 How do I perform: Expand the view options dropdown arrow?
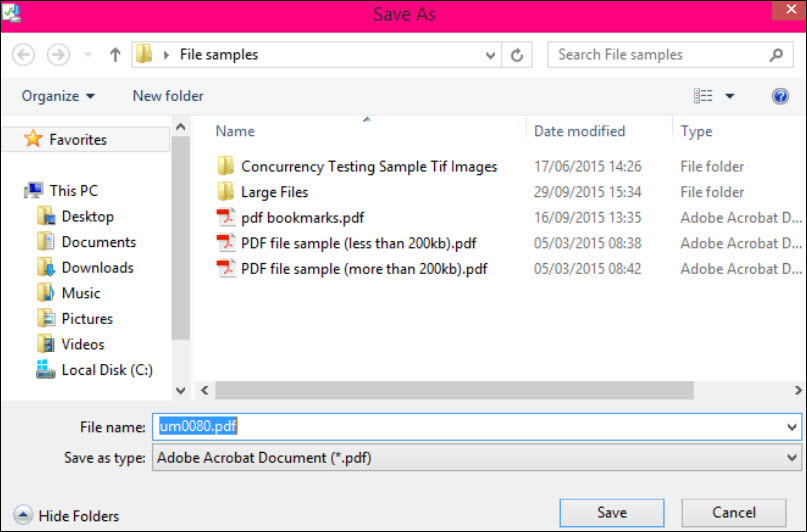pyautogui.click(x=729, y=96)
